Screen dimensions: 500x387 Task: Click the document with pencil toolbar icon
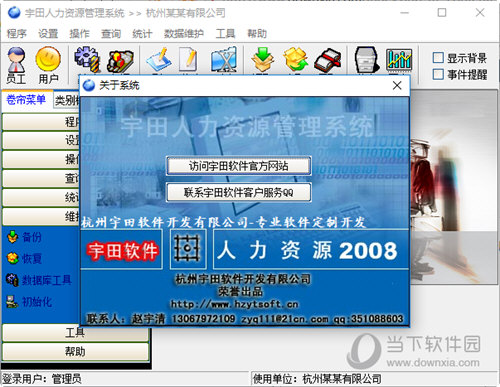point(189,59)
